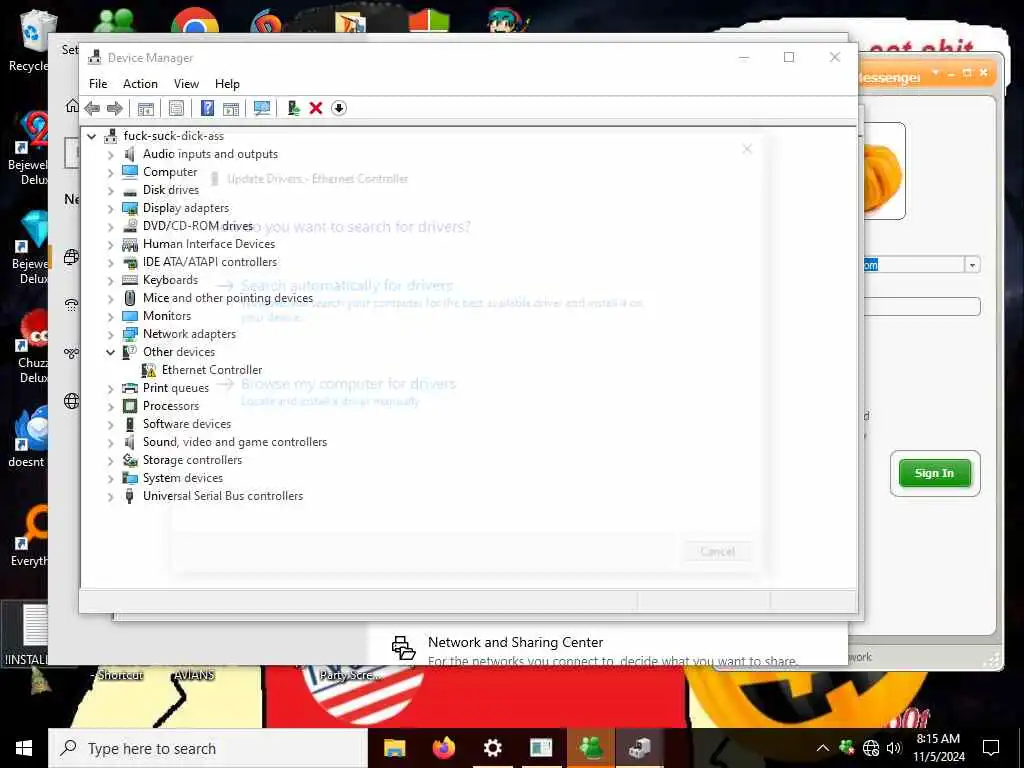Click the Scan for hardware changes monitor icon

click(x=262, y=108)
